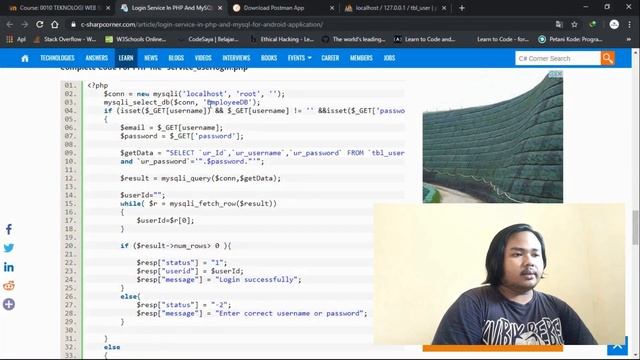
Task: Open Interviews section
Action: click(x=236, y=58)
